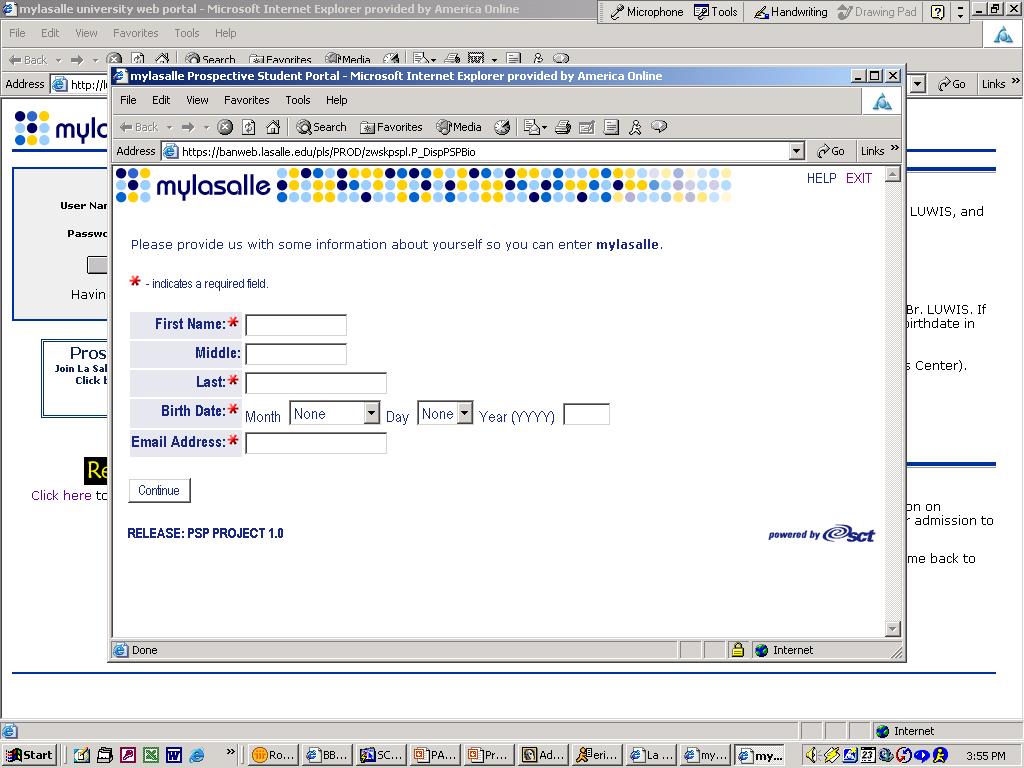Launch Excel from the Quick Launch bar

point(151,755)
